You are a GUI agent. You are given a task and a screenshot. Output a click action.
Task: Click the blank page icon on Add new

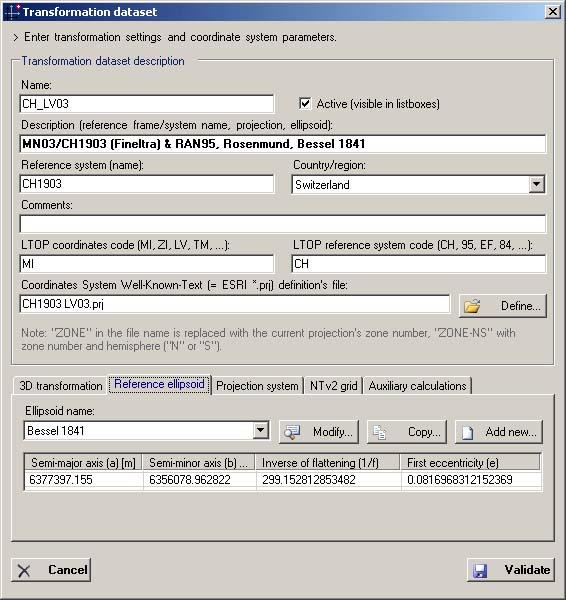(467, 433)
